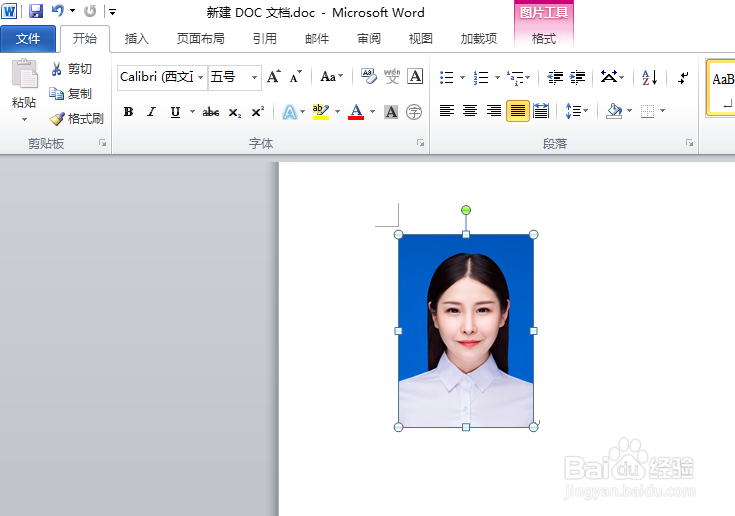
Task: Click the Shrink Font icon
Action: click(x=296, y=76)
